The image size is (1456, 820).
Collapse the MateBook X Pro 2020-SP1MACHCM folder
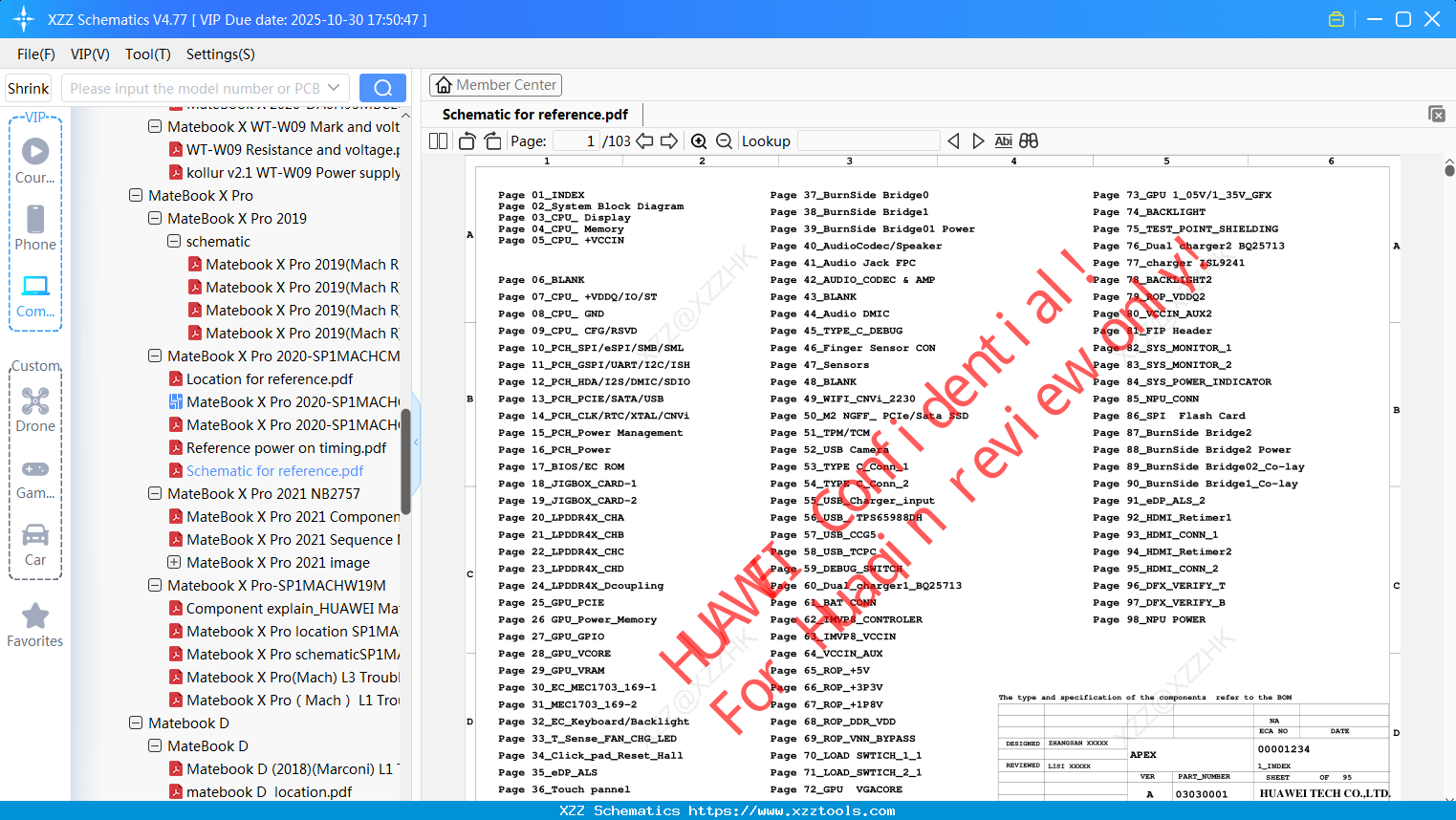point(155,356)
